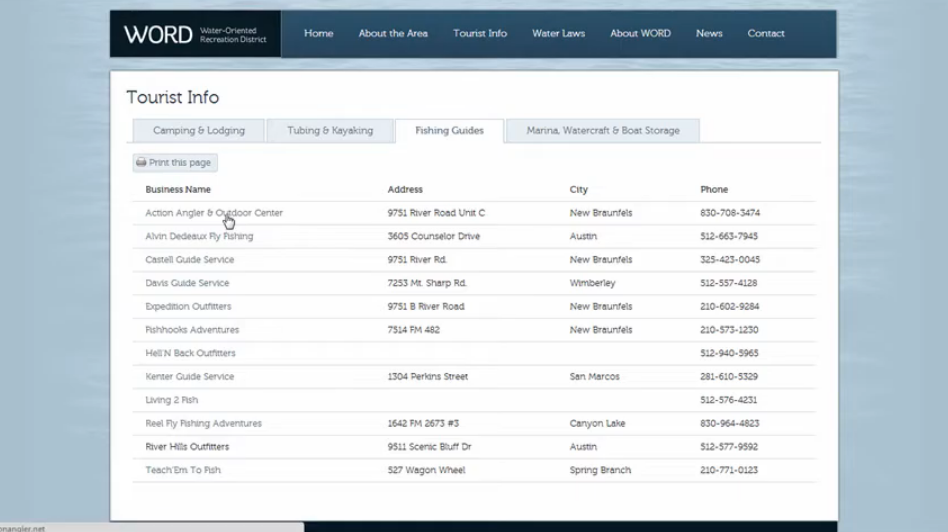Image resolution: width=948 pixels, height=532 pixels.
Task: Open the Home menu item
Action: click(x=319, y=33)
